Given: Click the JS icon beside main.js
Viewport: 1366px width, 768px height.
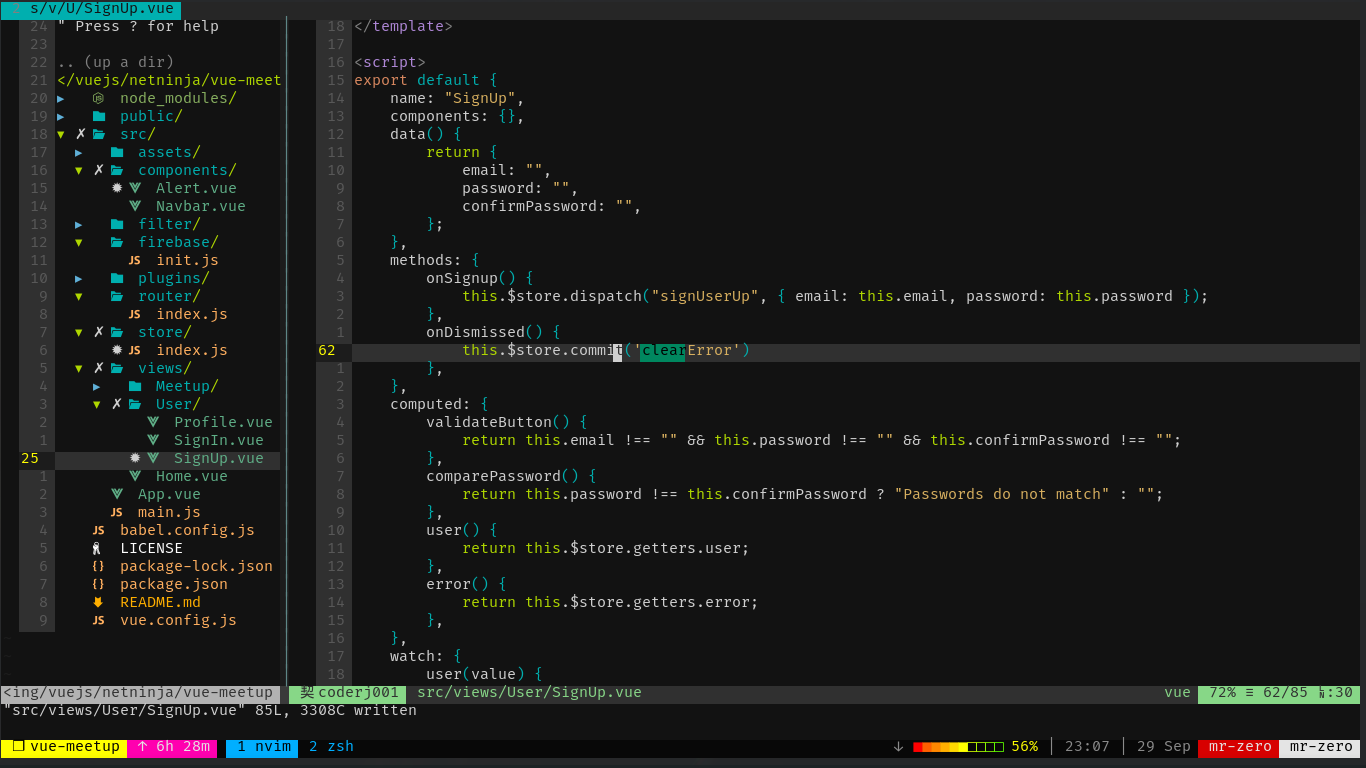Looking at the screenshot, I should (116, 512).
